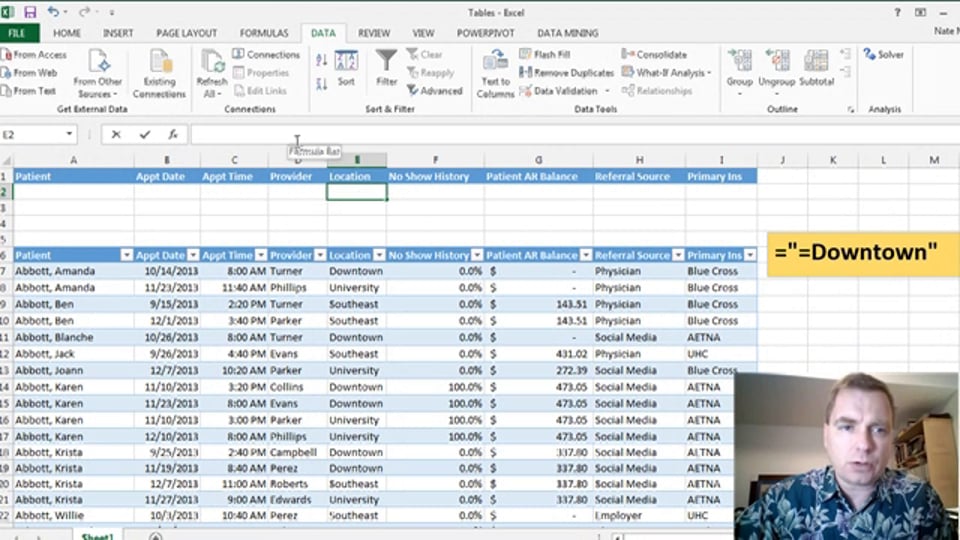
Task: Click the Subtotal button
Action: point(817,69)
